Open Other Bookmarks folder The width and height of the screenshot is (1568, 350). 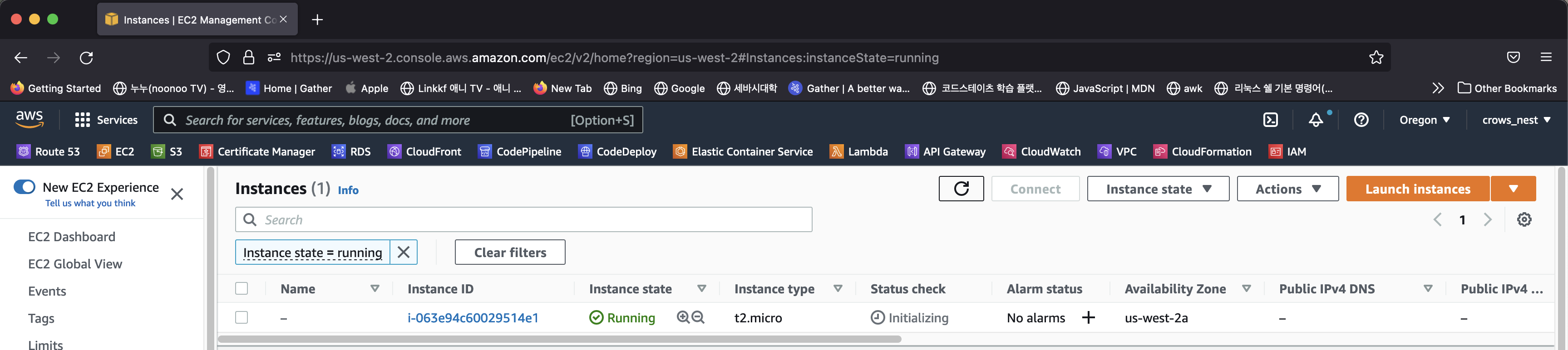(1507, 88)
